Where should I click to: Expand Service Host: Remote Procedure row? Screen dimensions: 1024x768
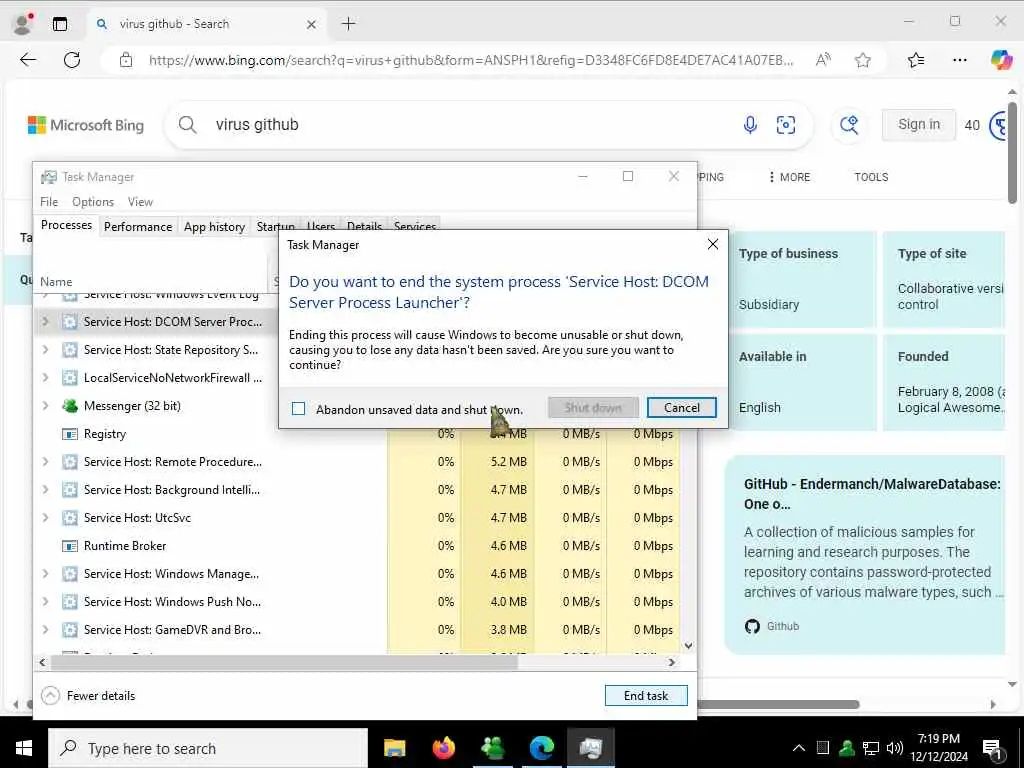pos(45,462)
